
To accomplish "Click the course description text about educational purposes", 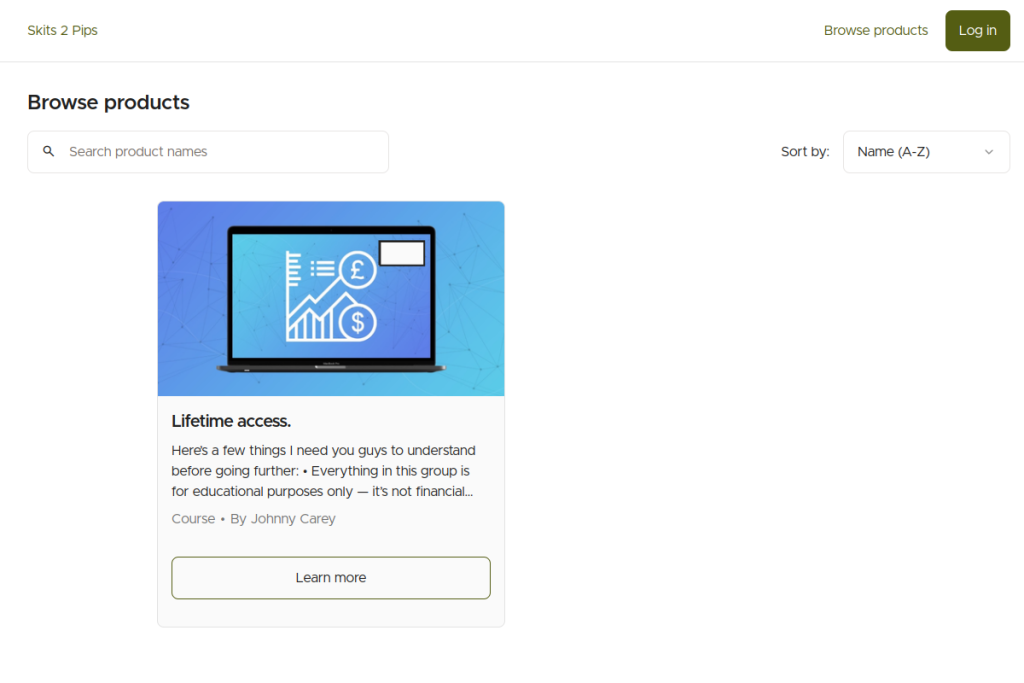I will pos(323,471).
